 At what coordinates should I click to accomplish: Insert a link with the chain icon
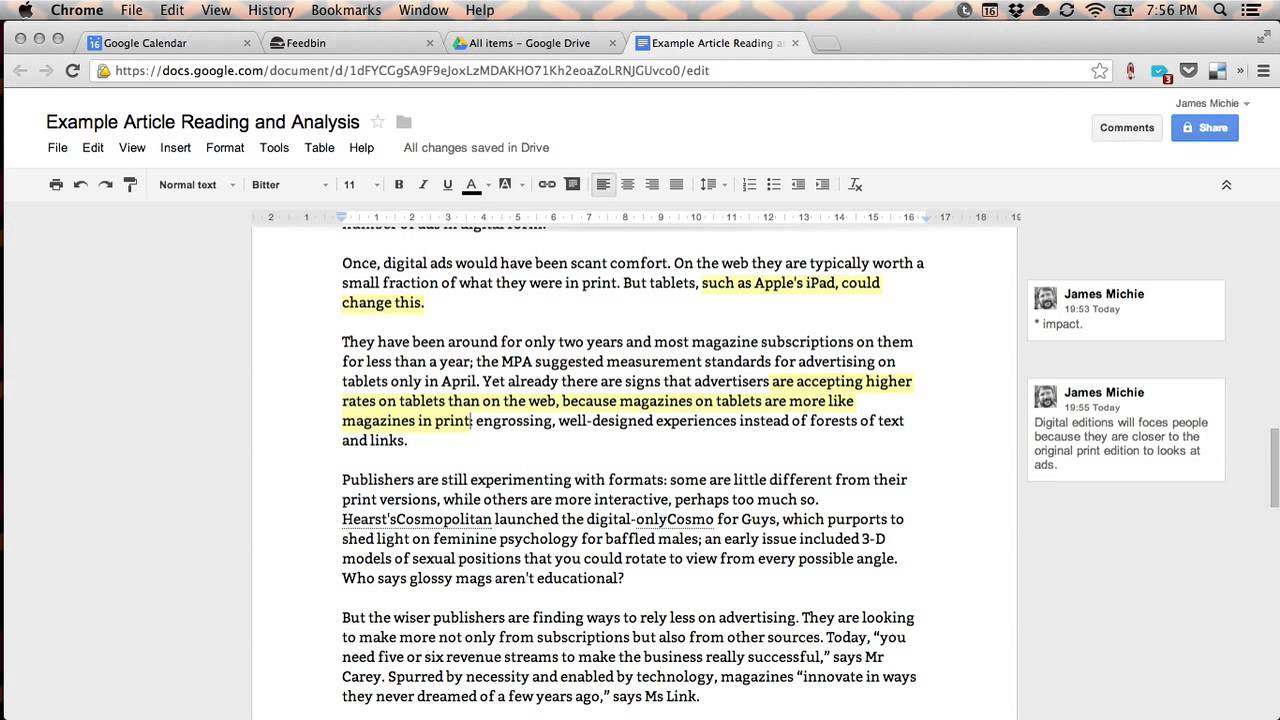click(x=547, y=184)
